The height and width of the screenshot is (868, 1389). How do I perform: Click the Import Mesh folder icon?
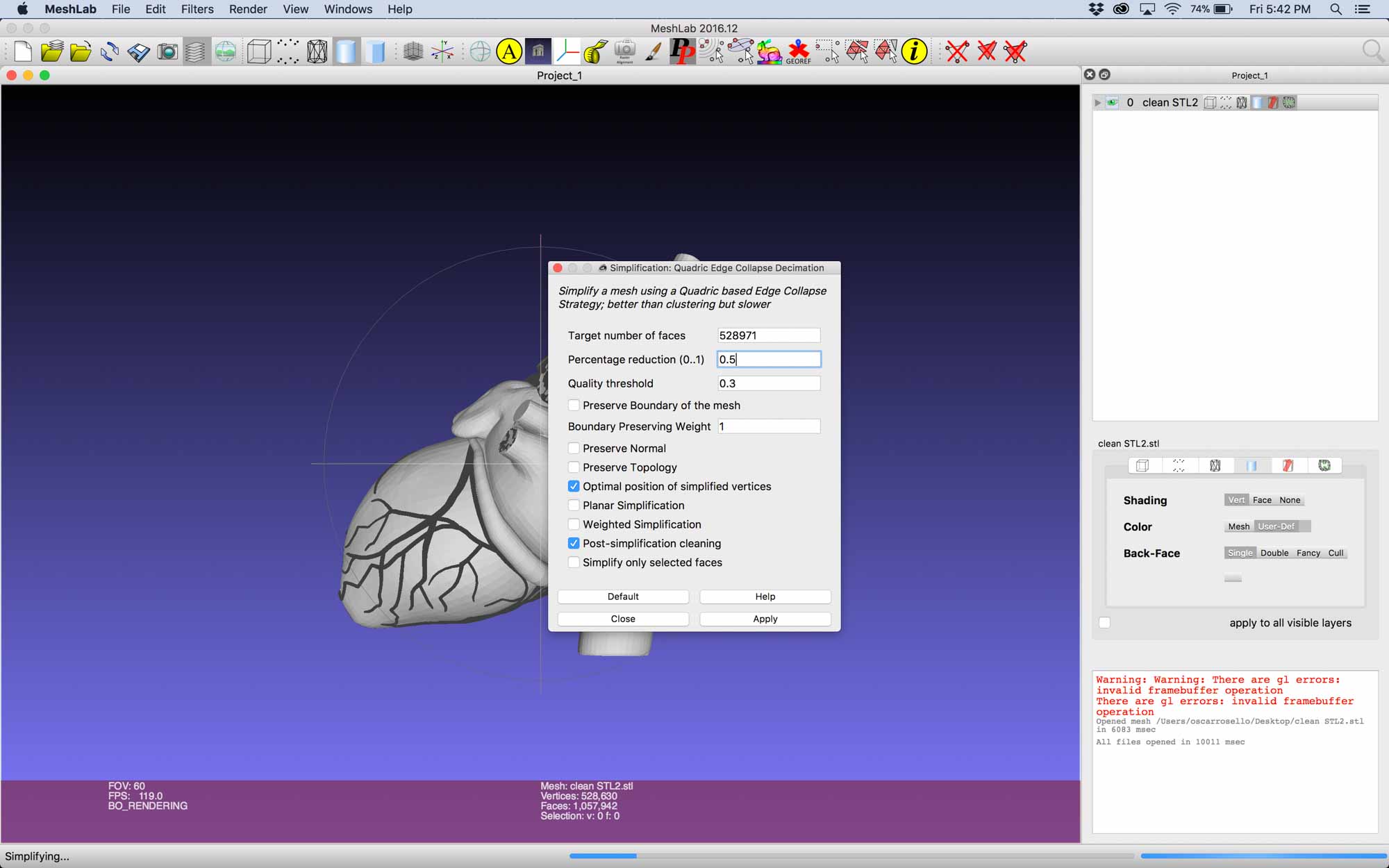point(81,51)
